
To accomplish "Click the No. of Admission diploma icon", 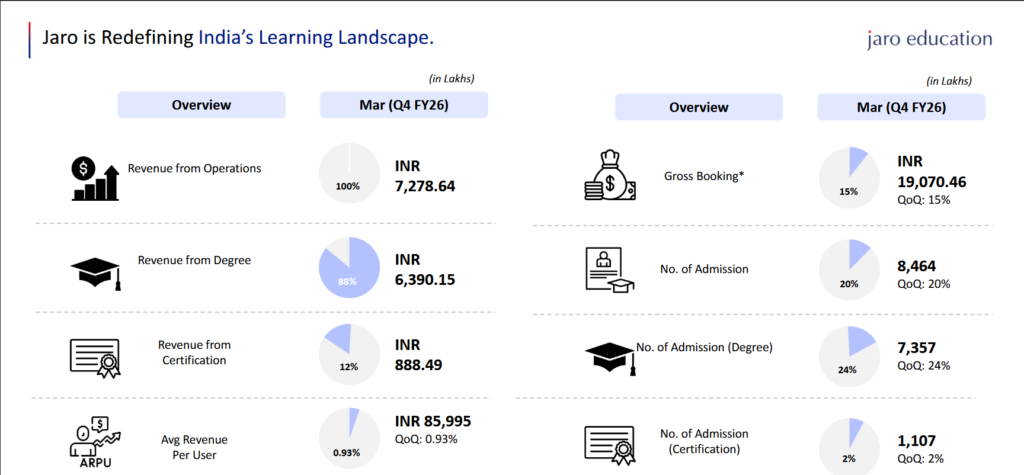I will click(609, 269).
